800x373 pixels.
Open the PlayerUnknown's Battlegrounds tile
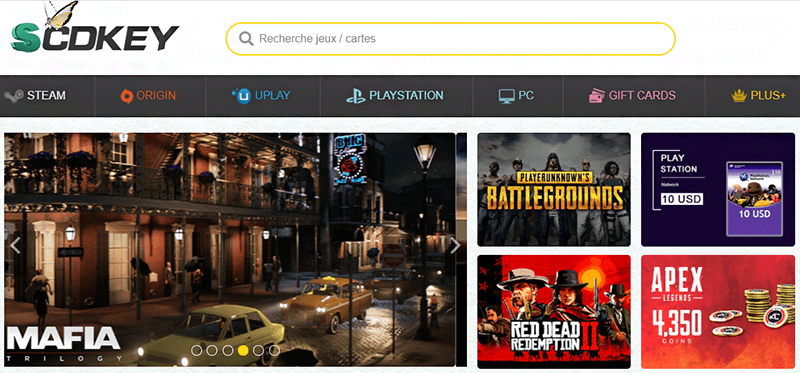tap(554, 189)
